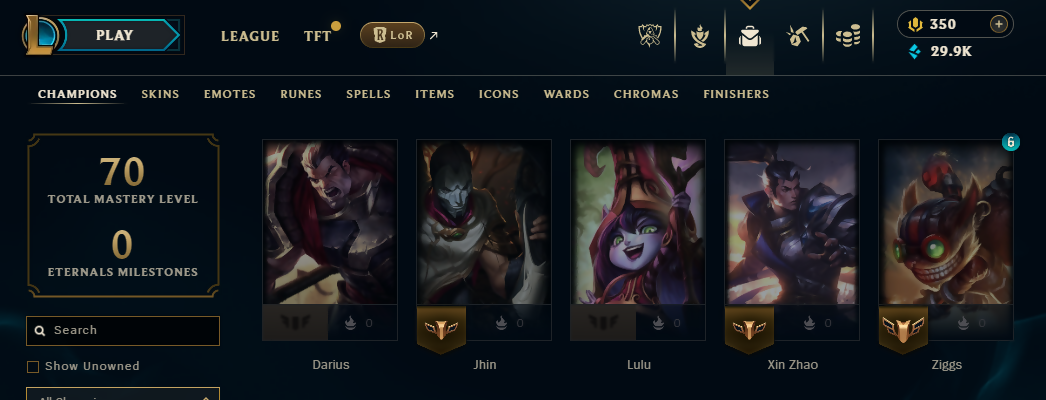The image size is (1046, 400).
Task: Enable the Show Unowned checkbox
Action: [33, 367]
